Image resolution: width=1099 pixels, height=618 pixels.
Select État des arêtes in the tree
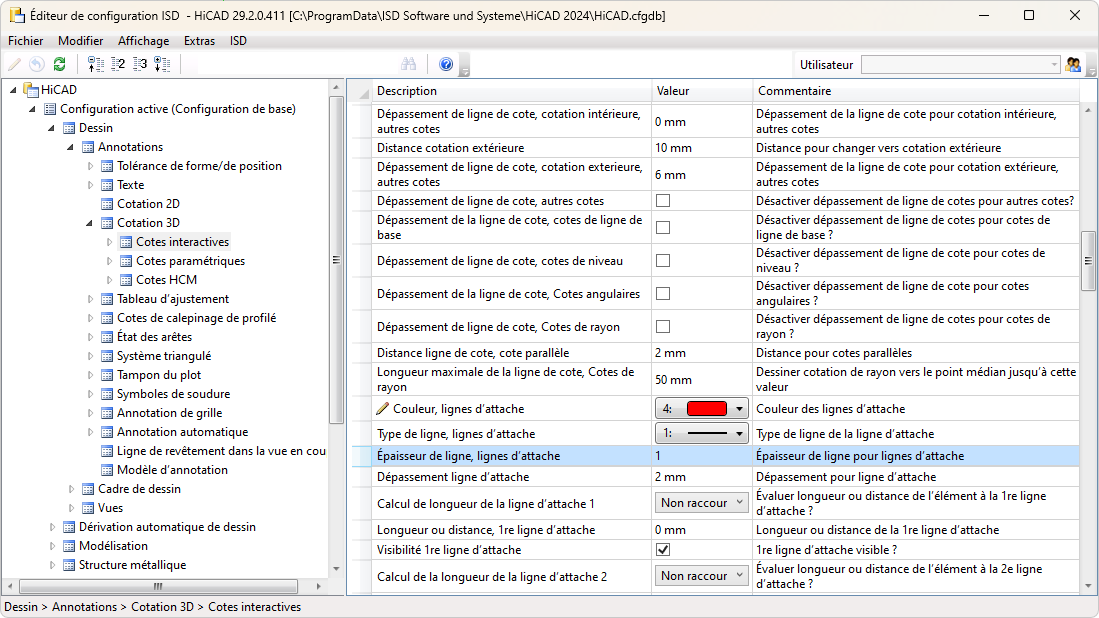(154, 337)
